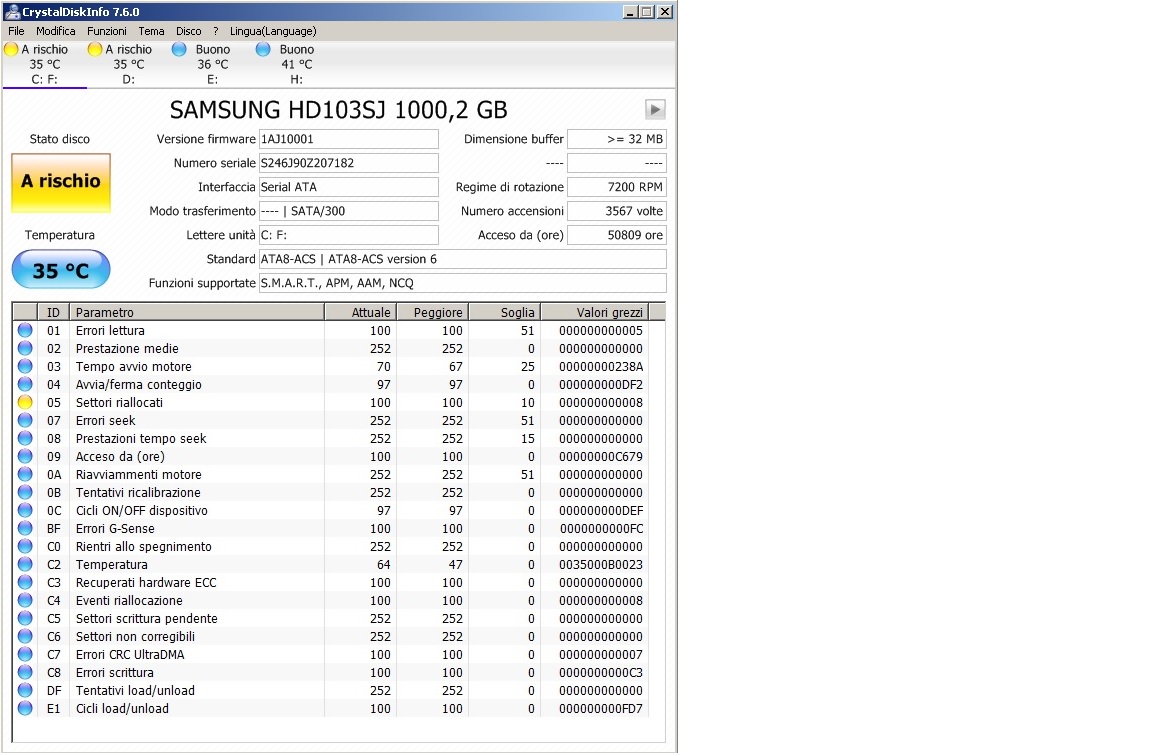Click the status icon for Tempo avvio motore
Viewport: 1152px width, 753px height.
pyautogui.click(x=25, y=367)
